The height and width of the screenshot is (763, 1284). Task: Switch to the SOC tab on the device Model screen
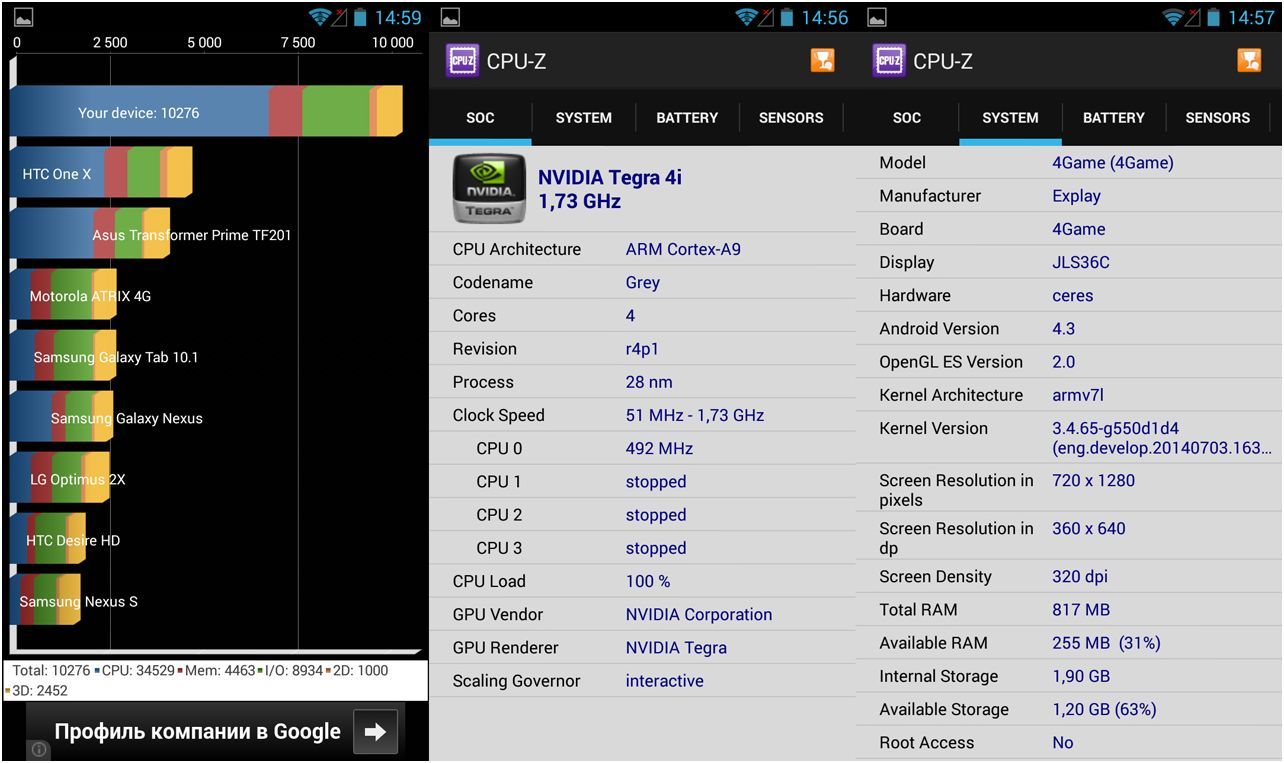point(906,118)
